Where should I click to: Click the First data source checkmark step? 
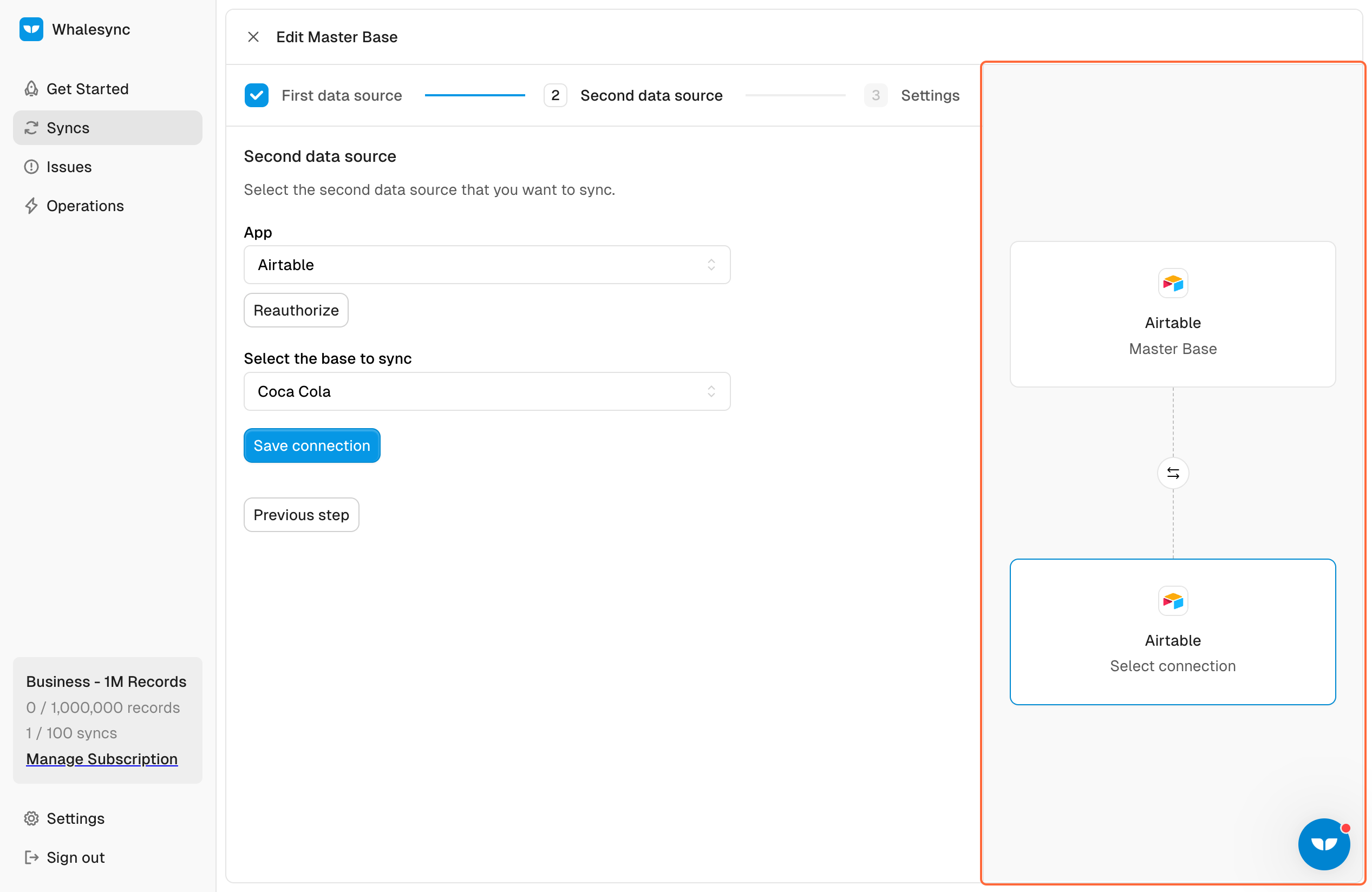click(257, 96)
